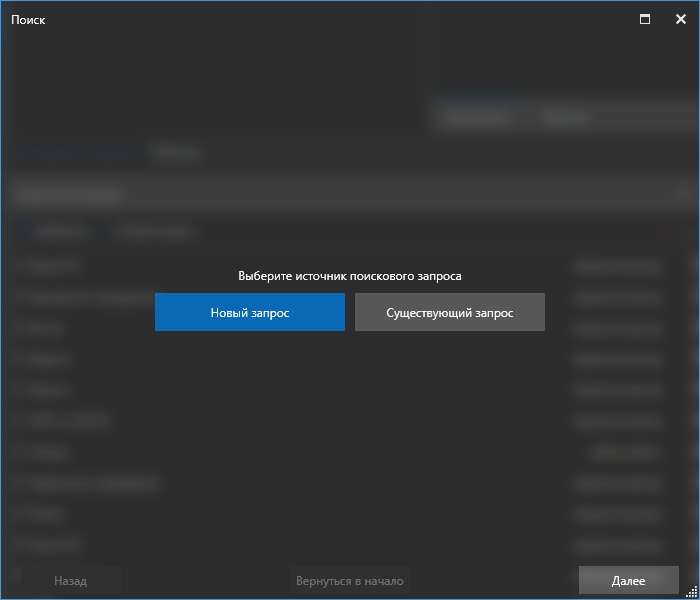Click the prompt text above the query buttons
Screen dimensions: 700x600
click(349, 275)
